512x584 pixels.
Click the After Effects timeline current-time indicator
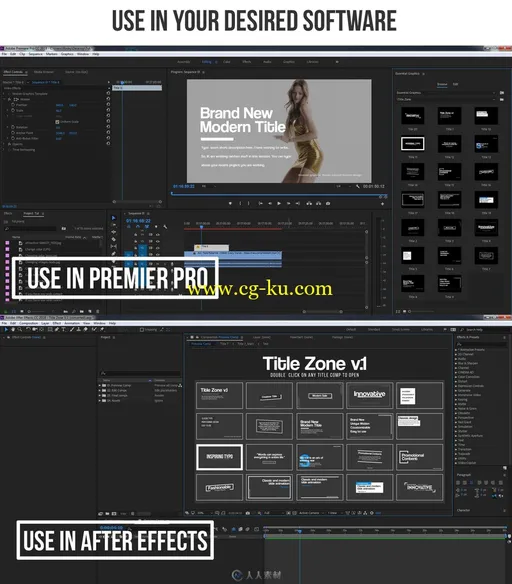pyautogui.click(x=299, y=530)
